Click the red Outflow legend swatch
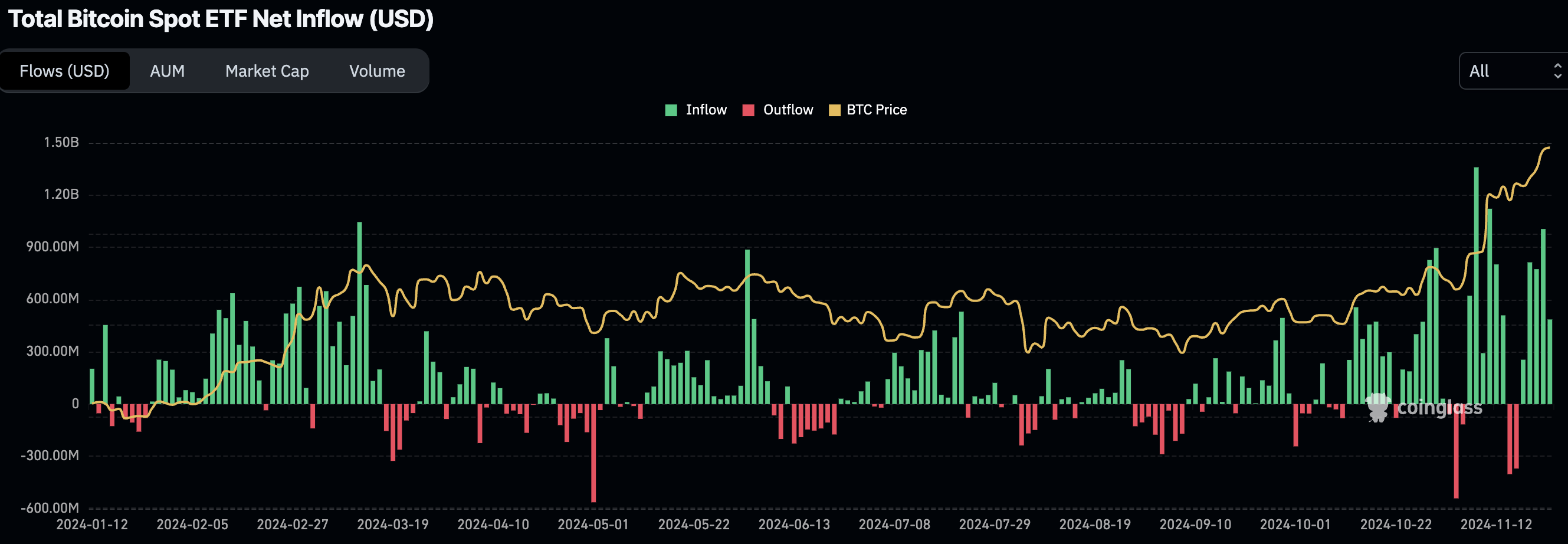The width and height of the screenshot is (1568, 544). 748,110
